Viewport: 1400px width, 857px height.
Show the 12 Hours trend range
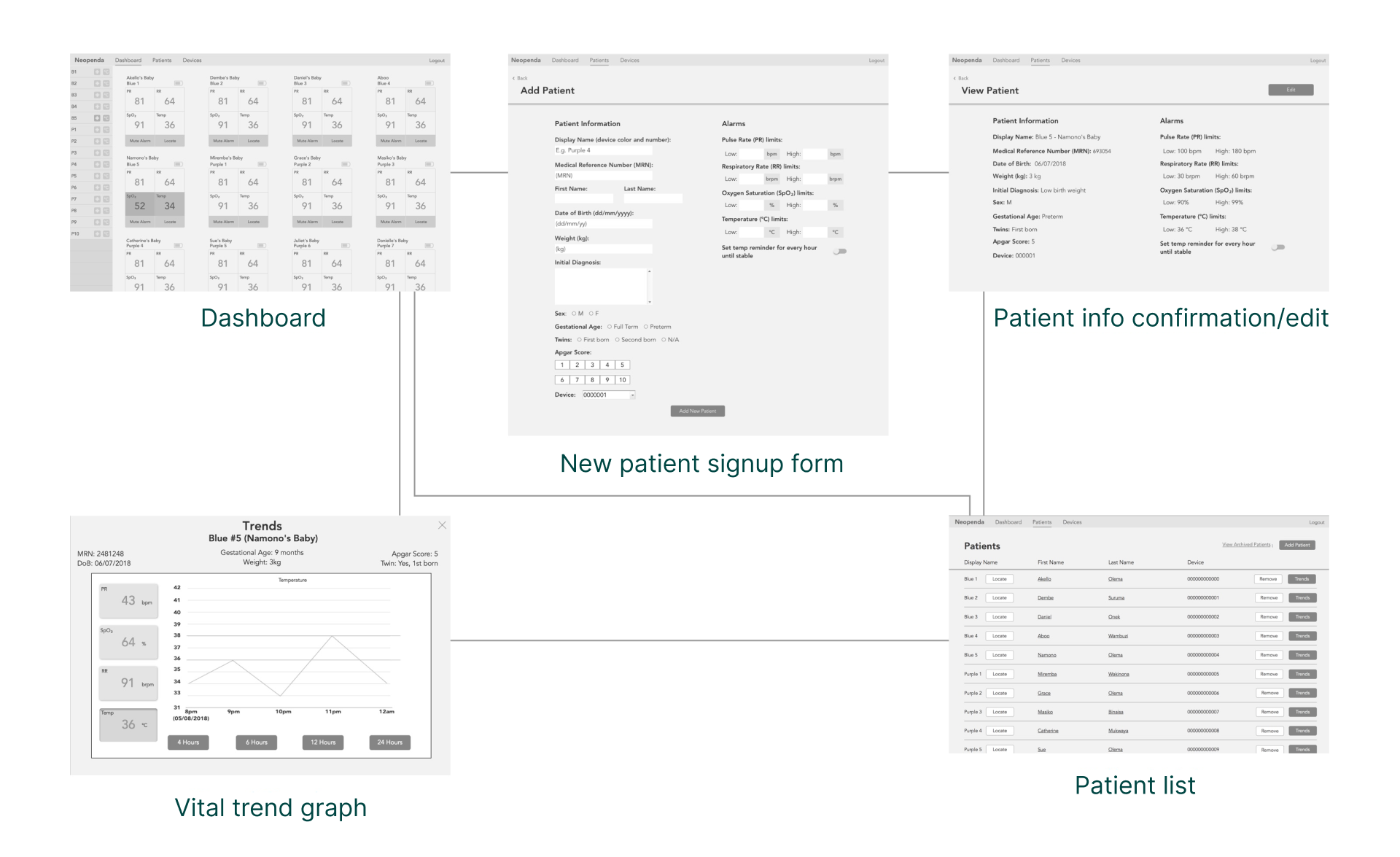coord(323,742)
